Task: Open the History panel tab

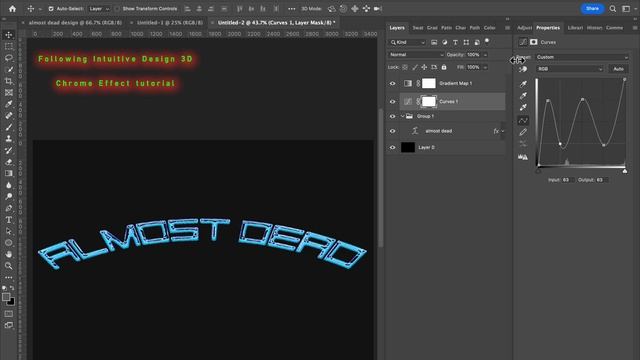Action: pyautogui.click(x=594, y=28)
